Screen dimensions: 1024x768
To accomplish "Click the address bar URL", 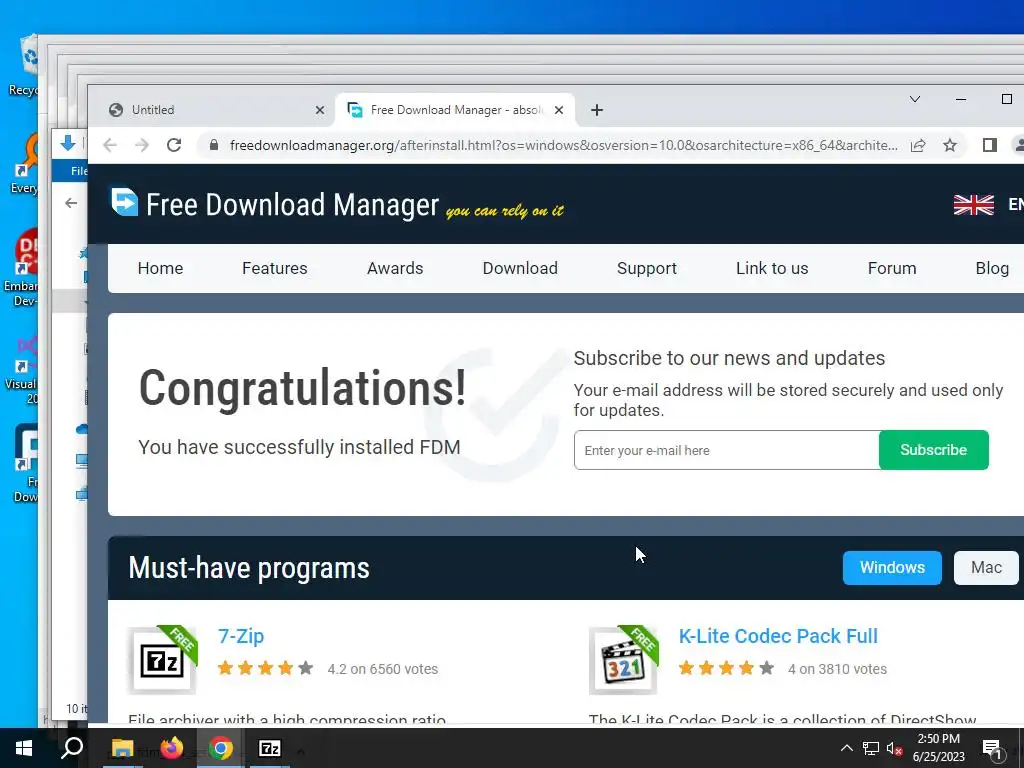I will tap(564, 145).
